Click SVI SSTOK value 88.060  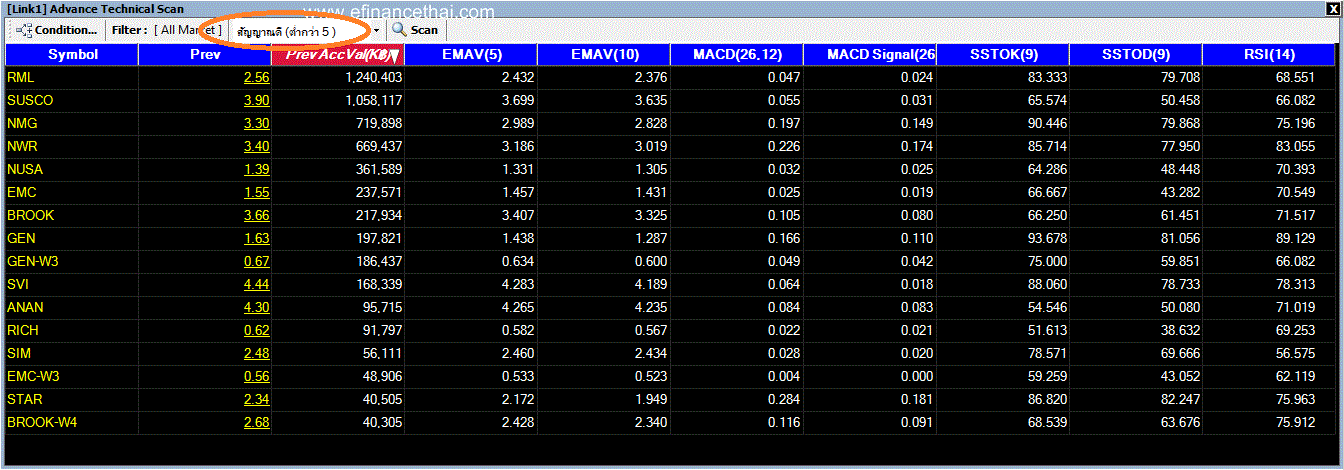pos(1046,284)
